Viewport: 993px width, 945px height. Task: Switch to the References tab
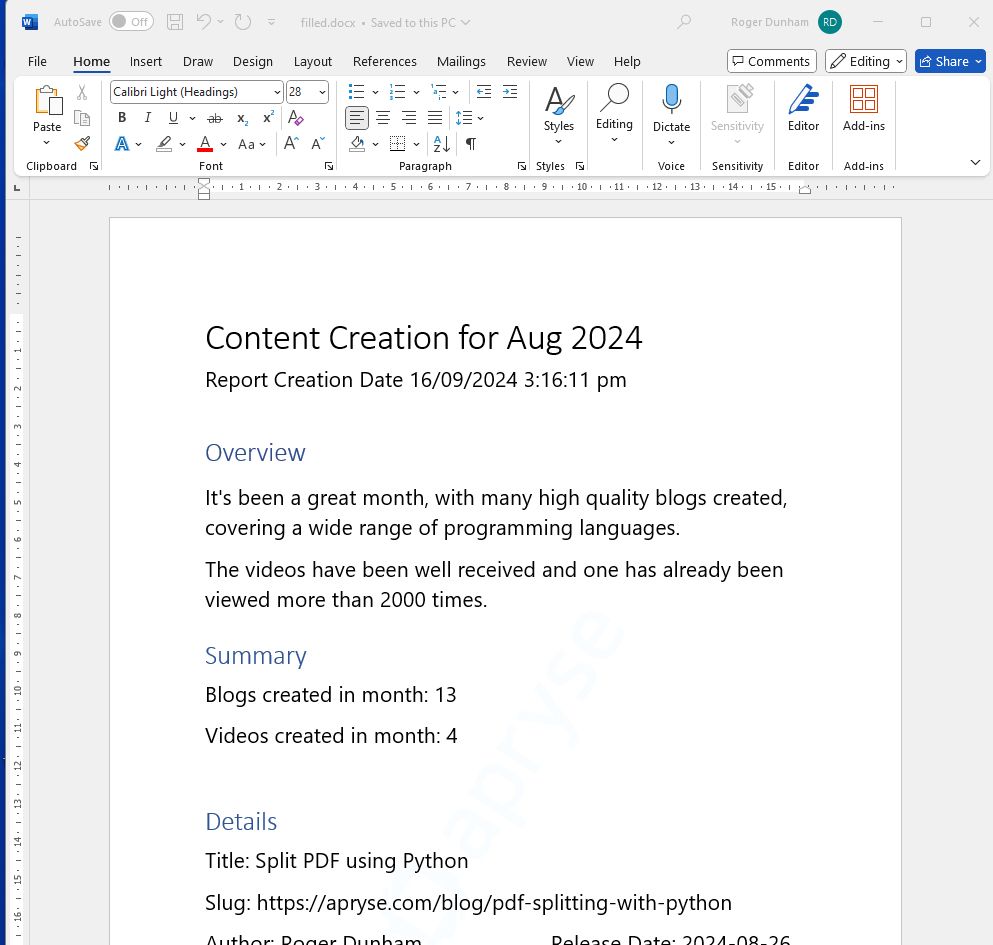[x=384, y=61]
